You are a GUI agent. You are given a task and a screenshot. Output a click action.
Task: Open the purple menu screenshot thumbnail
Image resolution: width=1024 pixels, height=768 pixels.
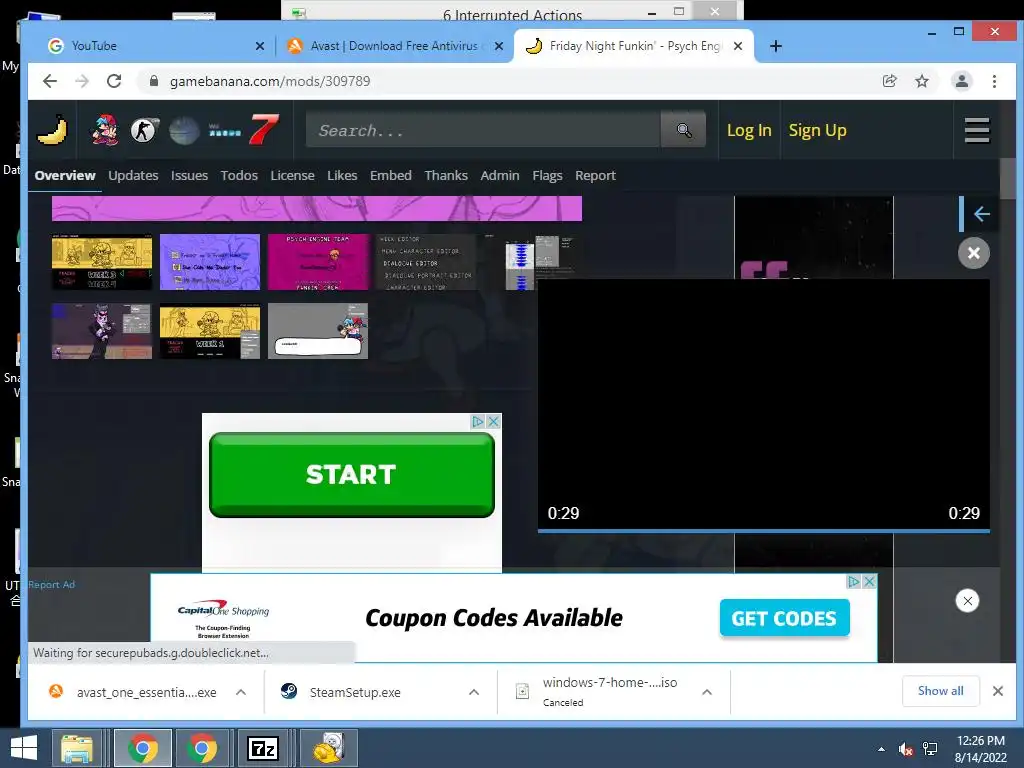coord(210,262)
